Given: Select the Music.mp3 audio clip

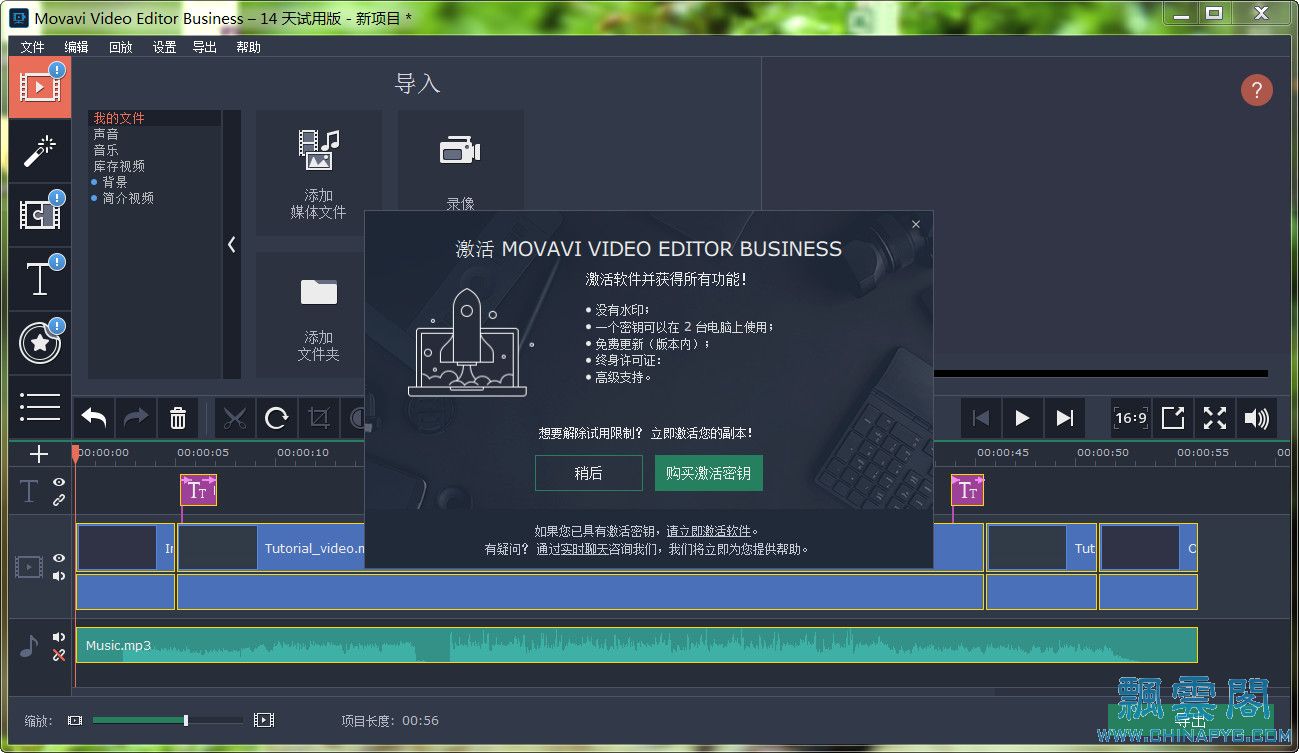Looking at the screenshot, I should click(636, 645).
